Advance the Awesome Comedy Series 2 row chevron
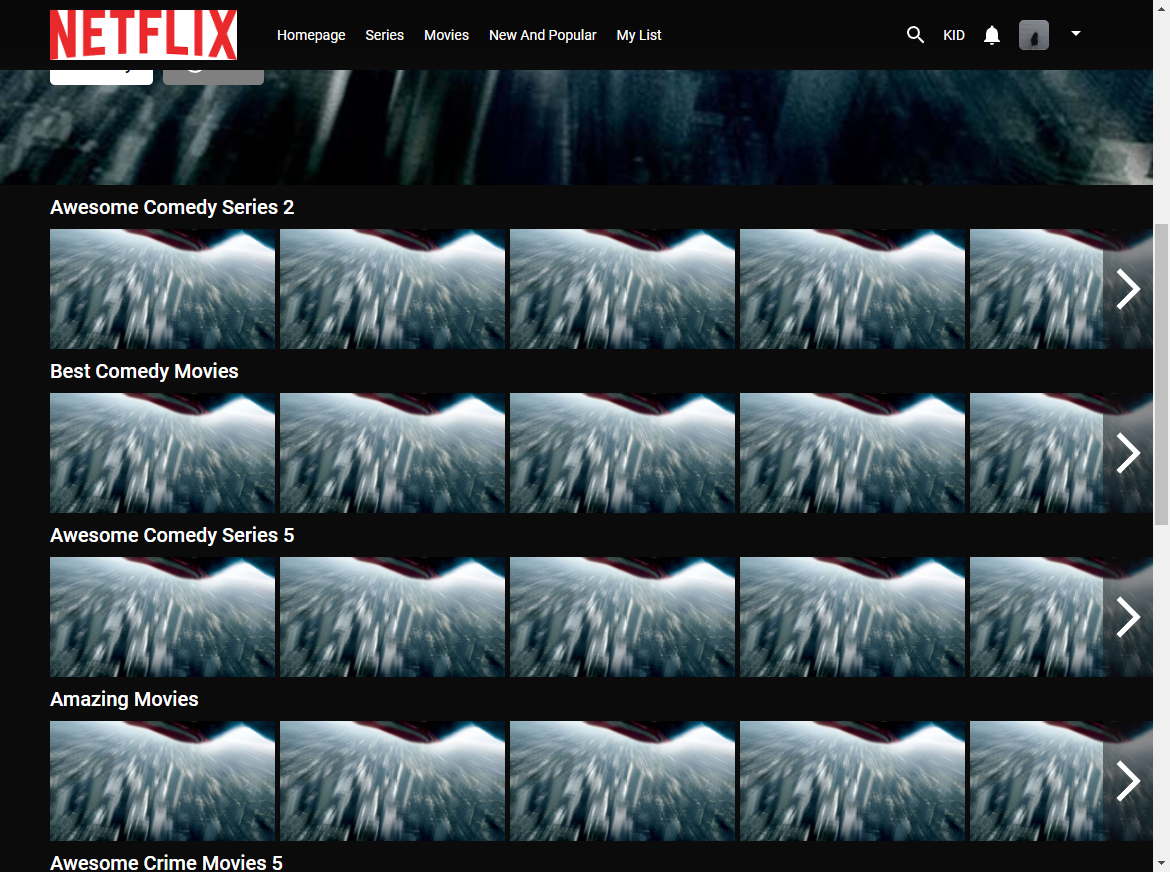 coord(1128,289)
